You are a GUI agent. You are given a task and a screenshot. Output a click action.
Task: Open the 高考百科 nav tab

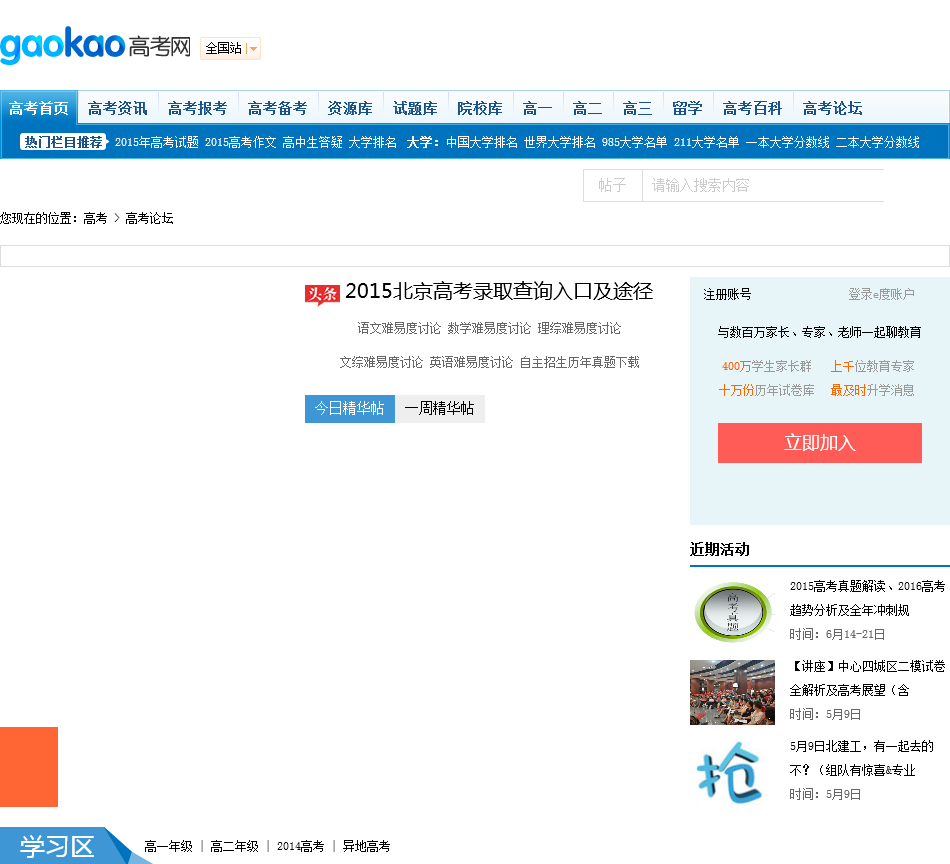point(752,108)
